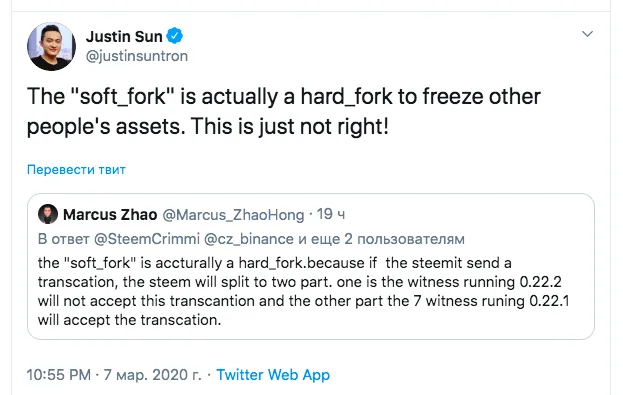Viewport: 623px width, 395px height.
Task: Open Marcus Zhao's small avatar
Action: (48, 214)
